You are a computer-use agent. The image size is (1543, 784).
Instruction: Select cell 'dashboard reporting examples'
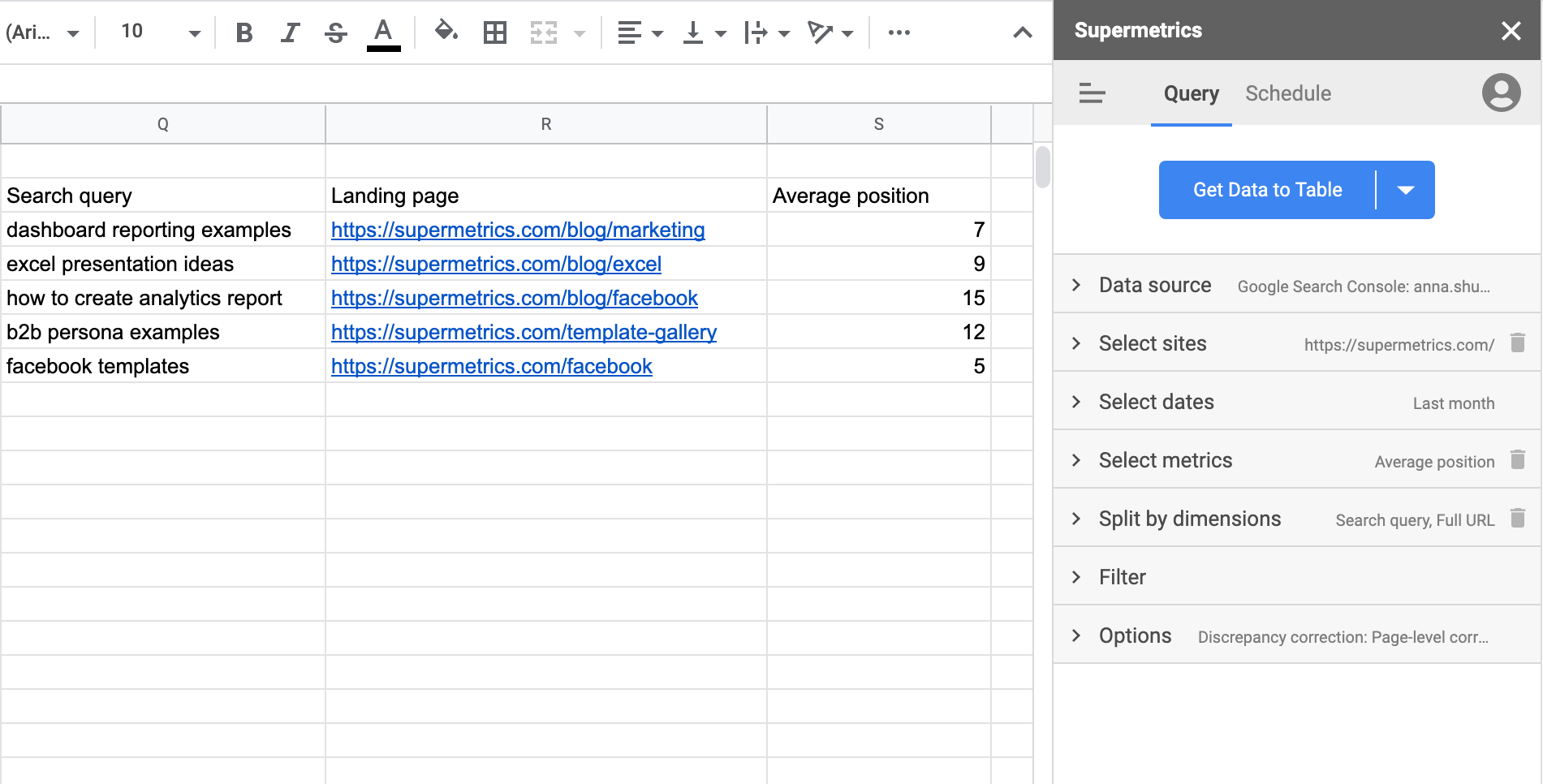[x=163, y=230]
